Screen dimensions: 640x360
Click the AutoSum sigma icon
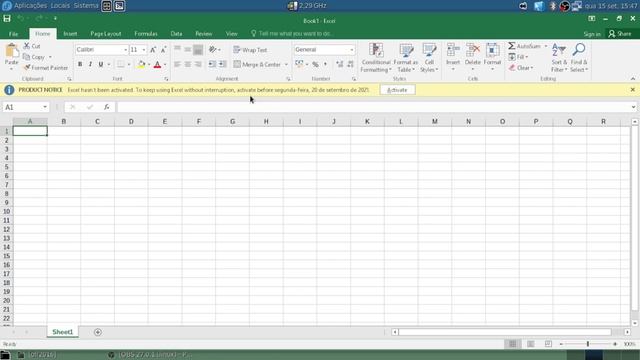click(511, 46)
